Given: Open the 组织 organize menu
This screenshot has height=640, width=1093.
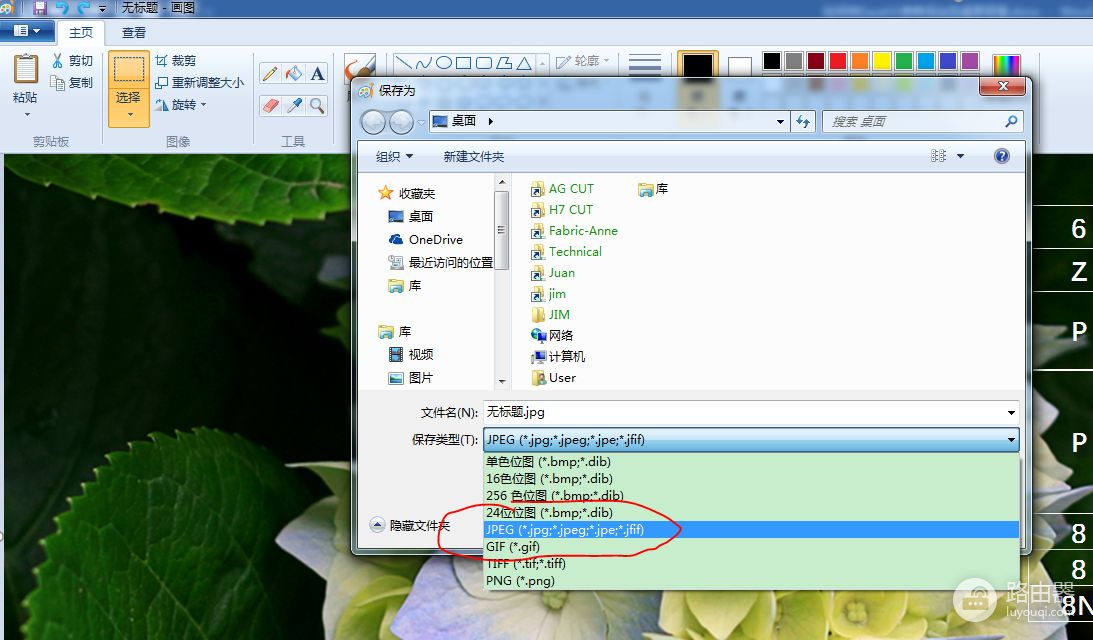Looking at the screenshot, I should pos(394,156).
